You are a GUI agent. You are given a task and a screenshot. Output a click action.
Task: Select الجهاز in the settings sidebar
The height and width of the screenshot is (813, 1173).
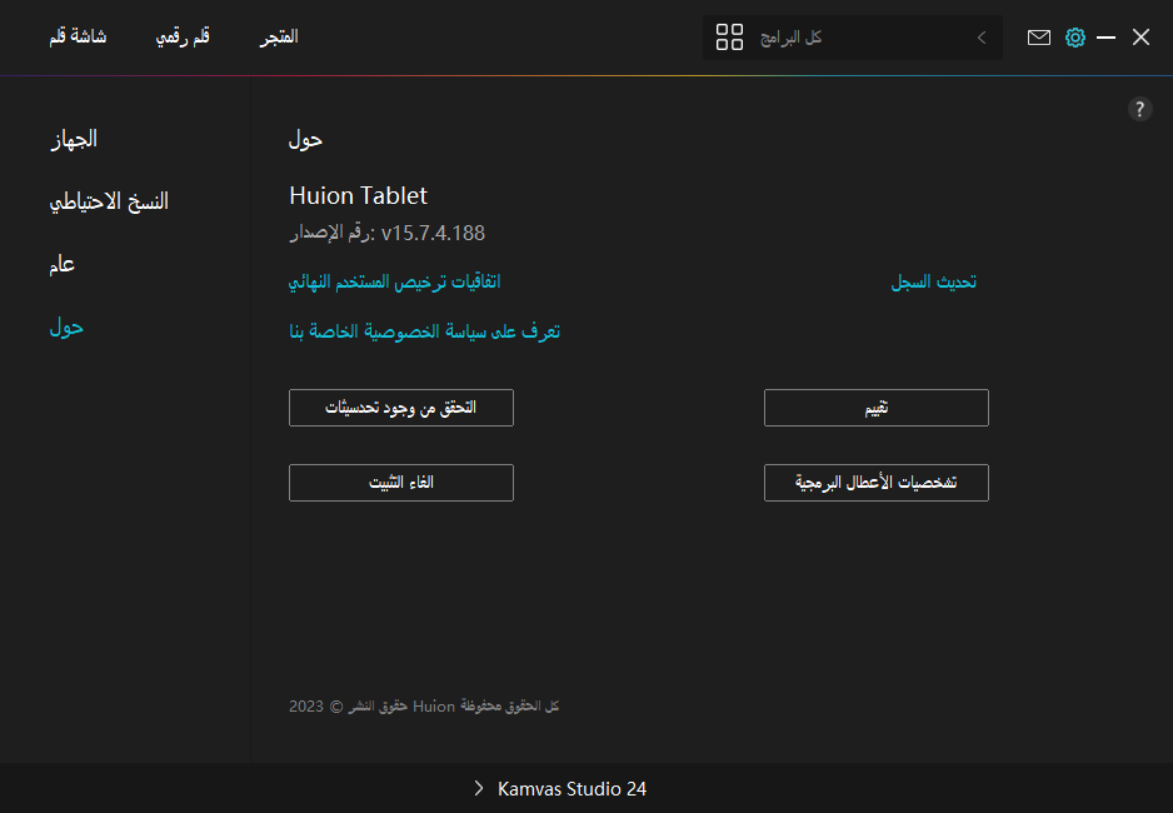[x=74, y=139]
